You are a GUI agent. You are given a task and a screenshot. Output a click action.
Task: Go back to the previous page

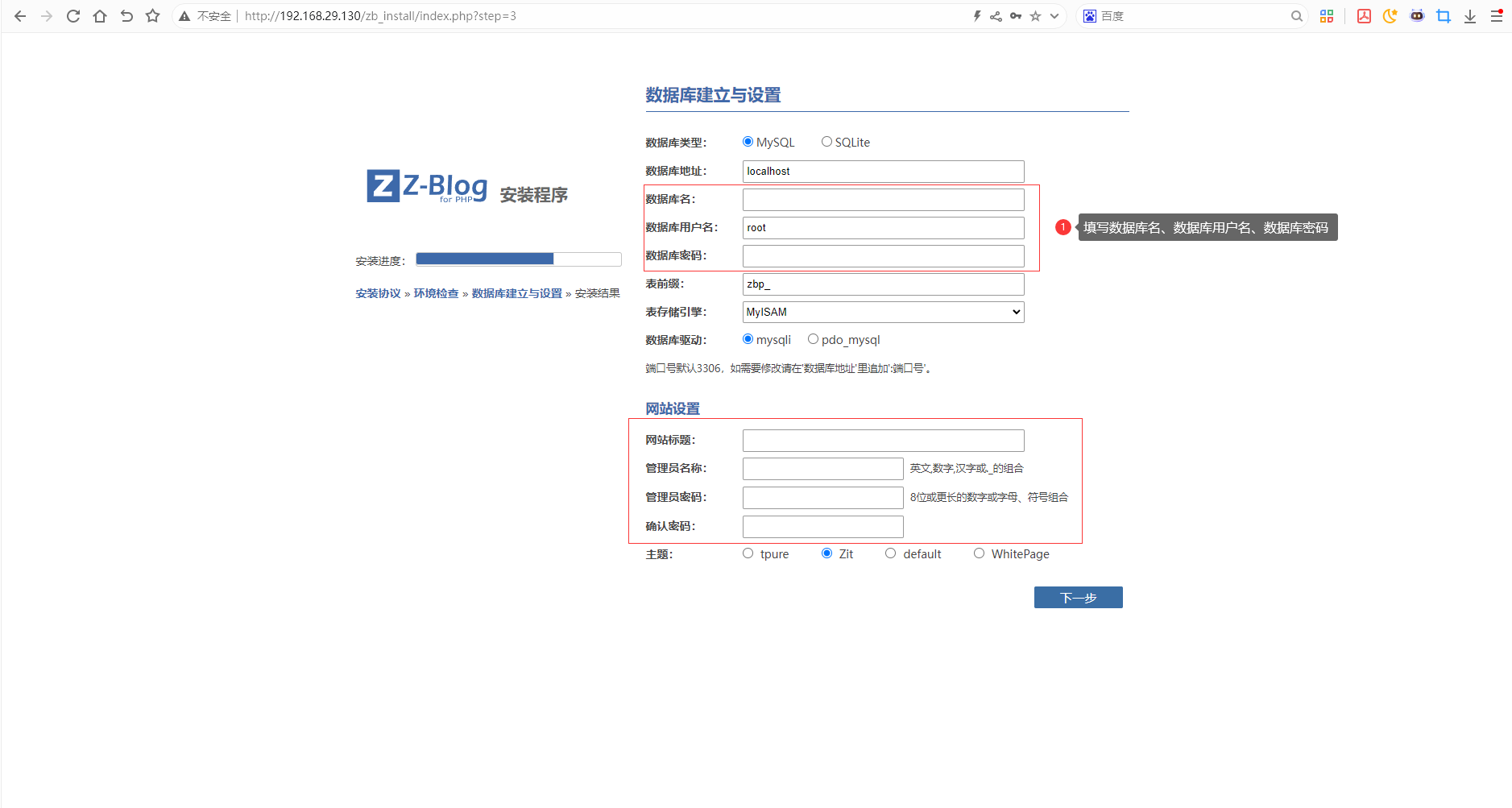click(x=20, y=16)
